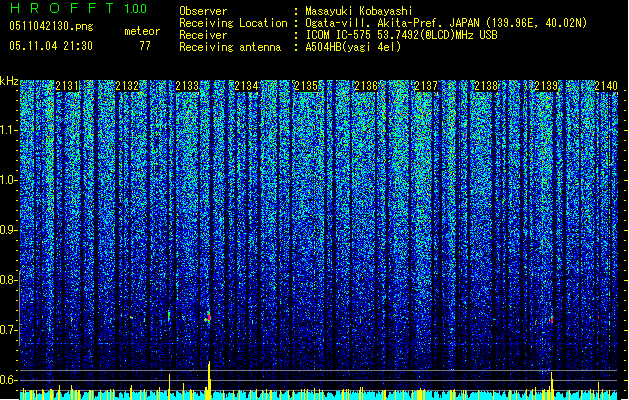The height and width of the screenshot is (400, 629).
Task: Click the filename 0511042130.png
Action: [51, 26]
